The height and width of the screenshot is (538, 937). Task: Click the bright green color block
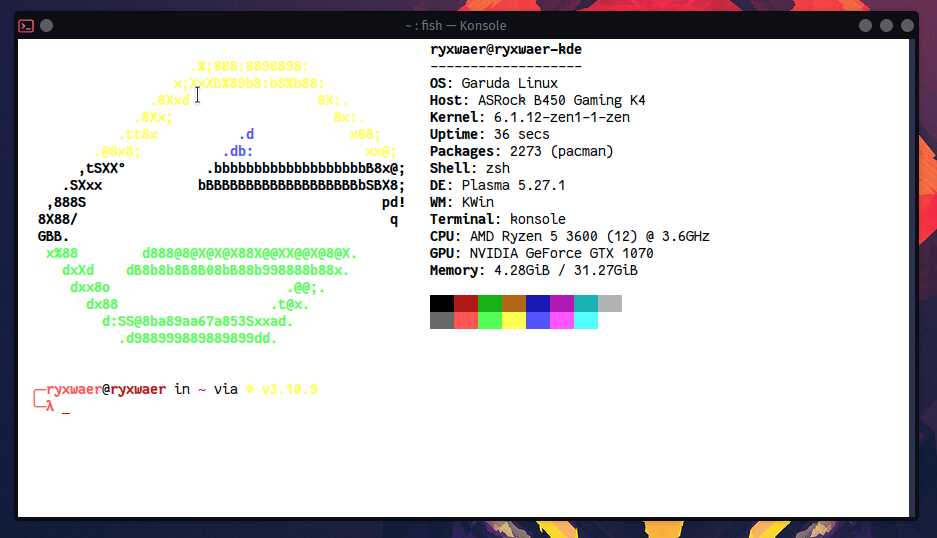point(490,320)
